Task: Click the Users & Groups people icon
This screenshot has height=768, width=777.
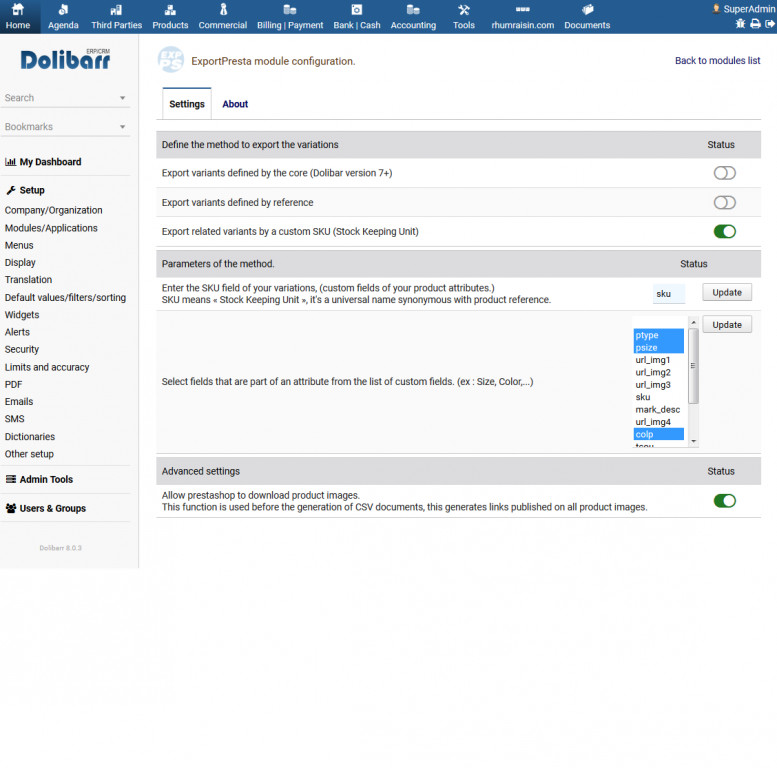Action: tap(11, 508)
